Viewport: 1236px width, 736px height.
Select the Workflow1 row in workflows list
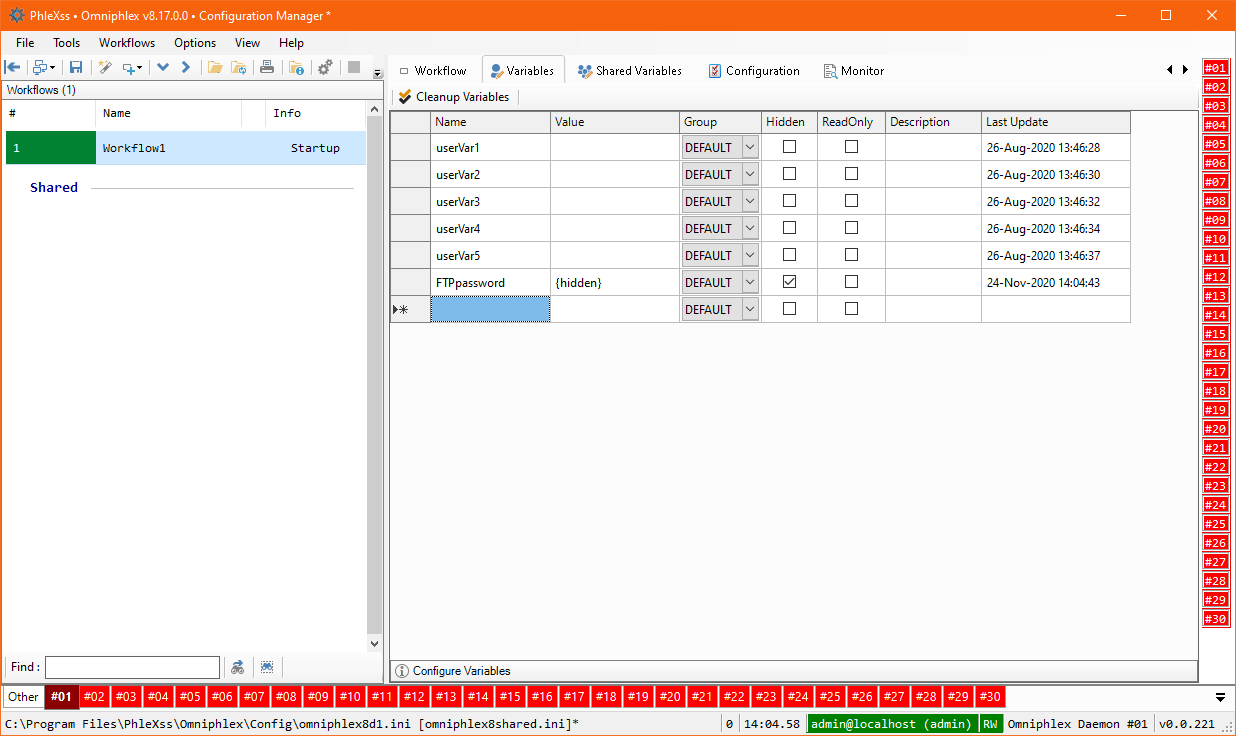pyautogui.click(x=186, y=148)
